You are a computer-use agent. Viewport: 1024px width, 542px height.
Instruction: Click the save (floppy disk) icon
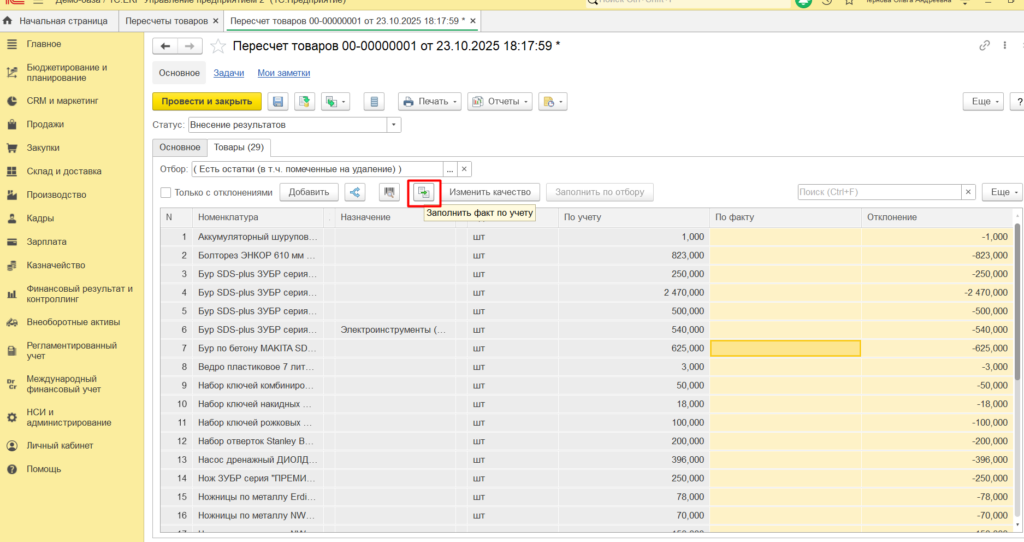(x=278, y=102)
